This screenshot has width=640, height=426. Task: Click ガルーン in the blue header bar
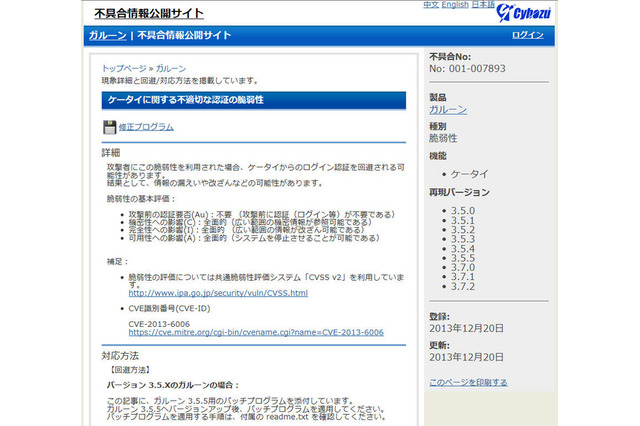(108, 36)
